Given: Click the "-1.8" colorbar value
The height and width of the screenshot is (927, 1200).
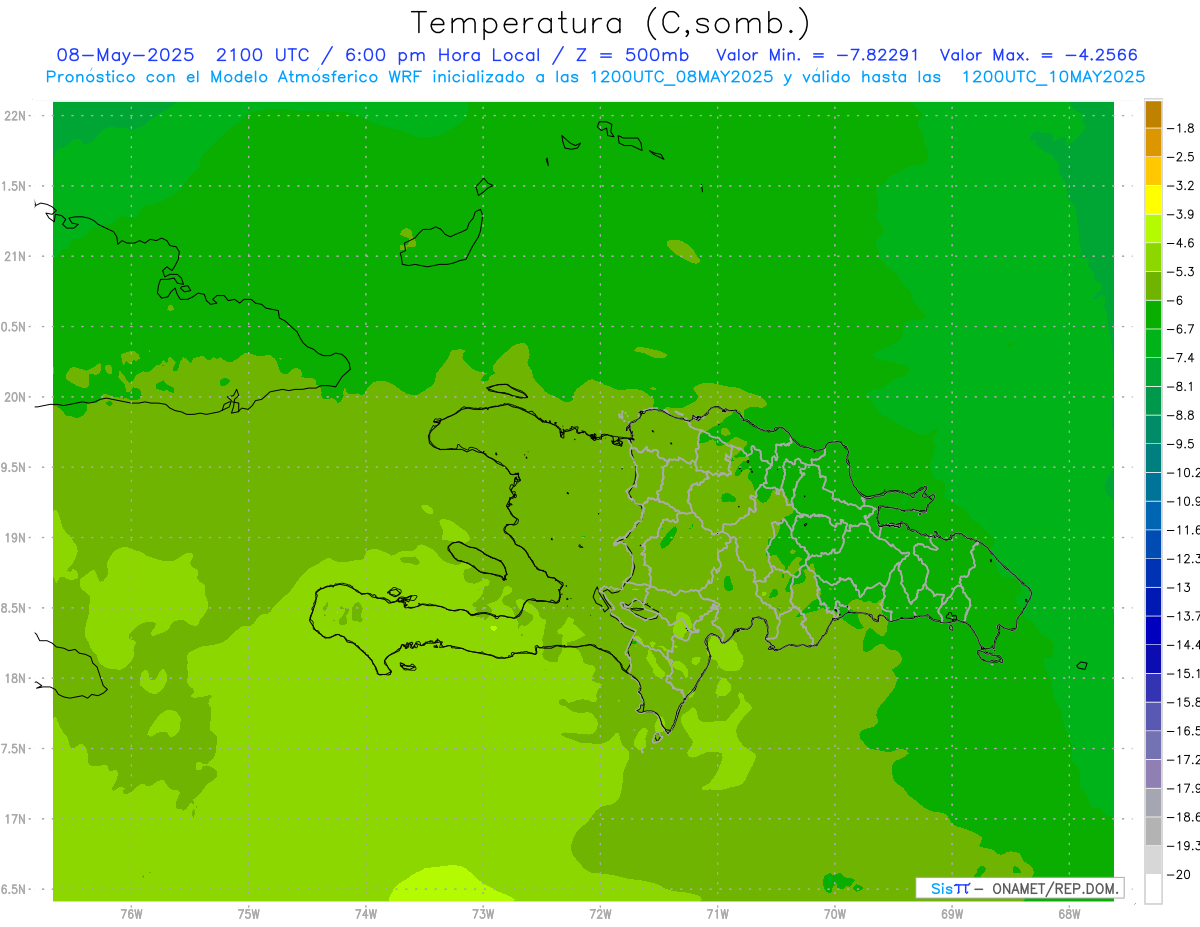Looking at the screenshot, I should click(1181, 128).
